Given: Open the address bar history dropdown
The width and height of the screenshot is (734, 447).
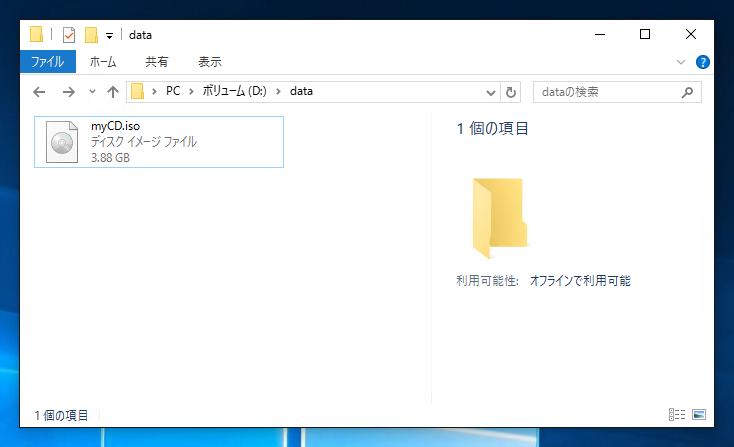Looking at the screenshot, I should click(x=491, y=92).
